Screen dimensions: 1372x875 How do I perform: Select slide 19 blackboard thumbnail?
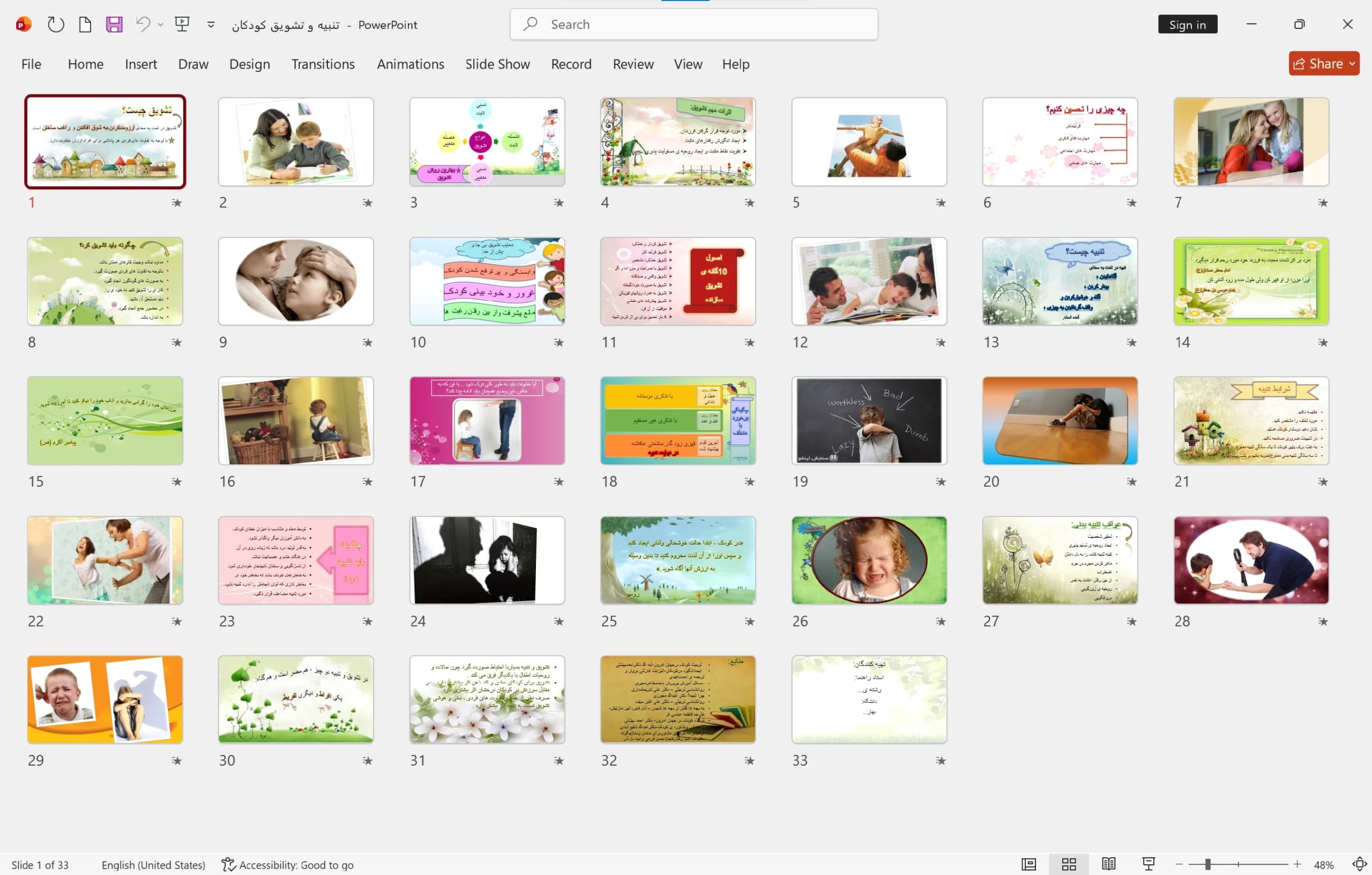[869, 421]
